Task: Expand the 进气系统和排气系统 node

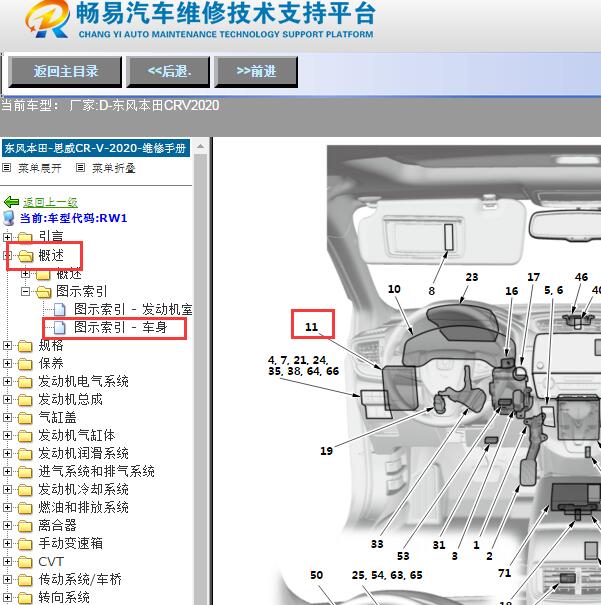Action: coord(7,471)
